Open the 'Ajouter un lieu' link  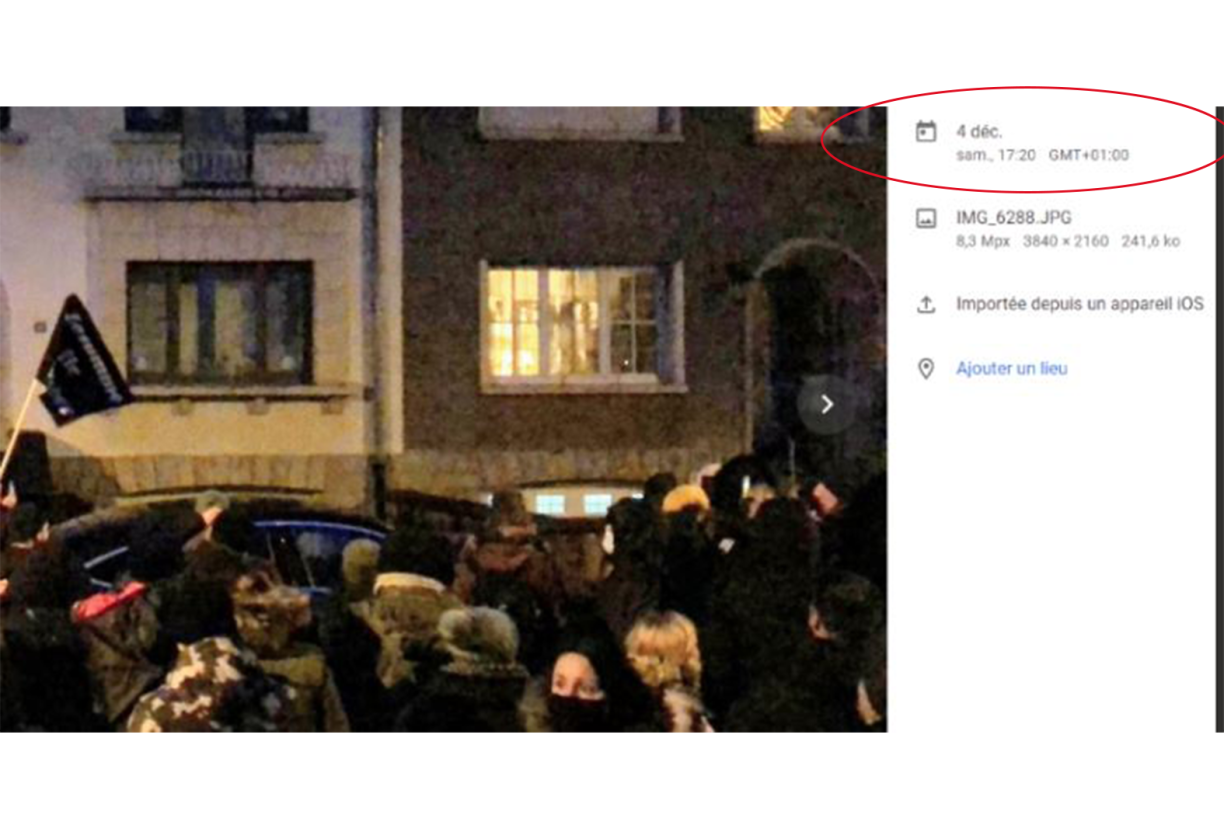coord(1011,368)
